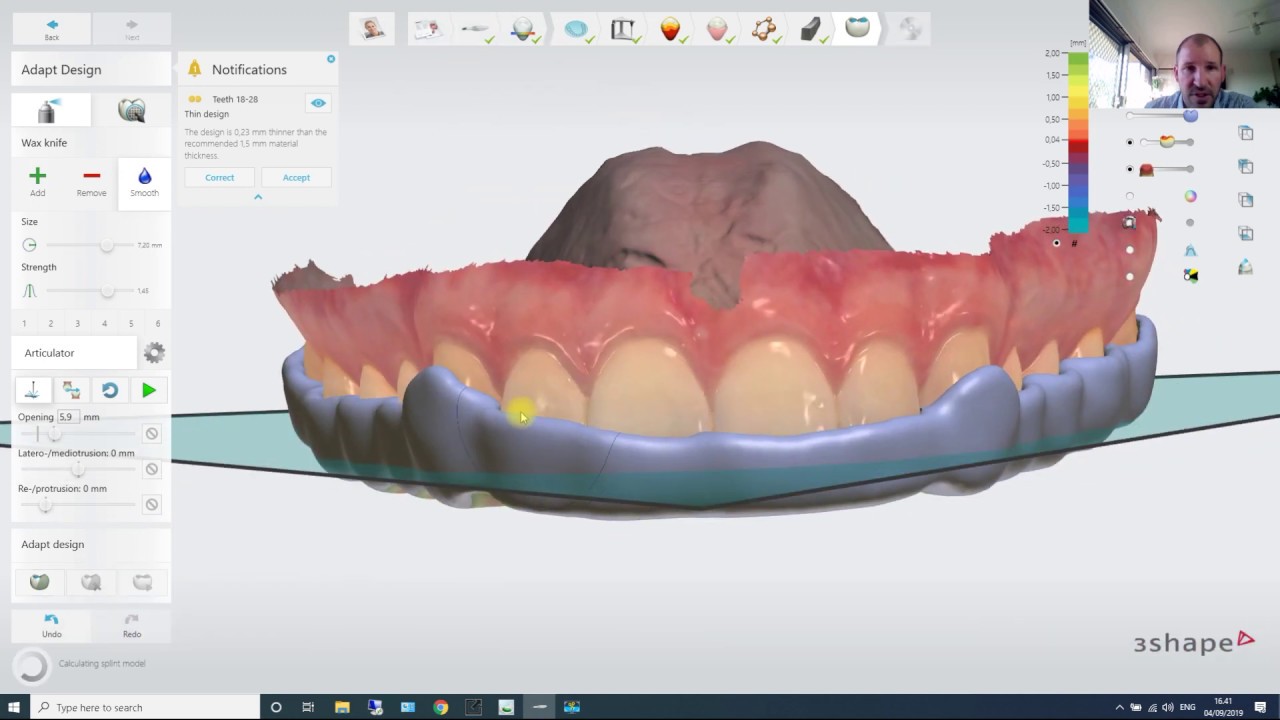
Task: Select wax knife preset 3
Action: pos(77,324)
